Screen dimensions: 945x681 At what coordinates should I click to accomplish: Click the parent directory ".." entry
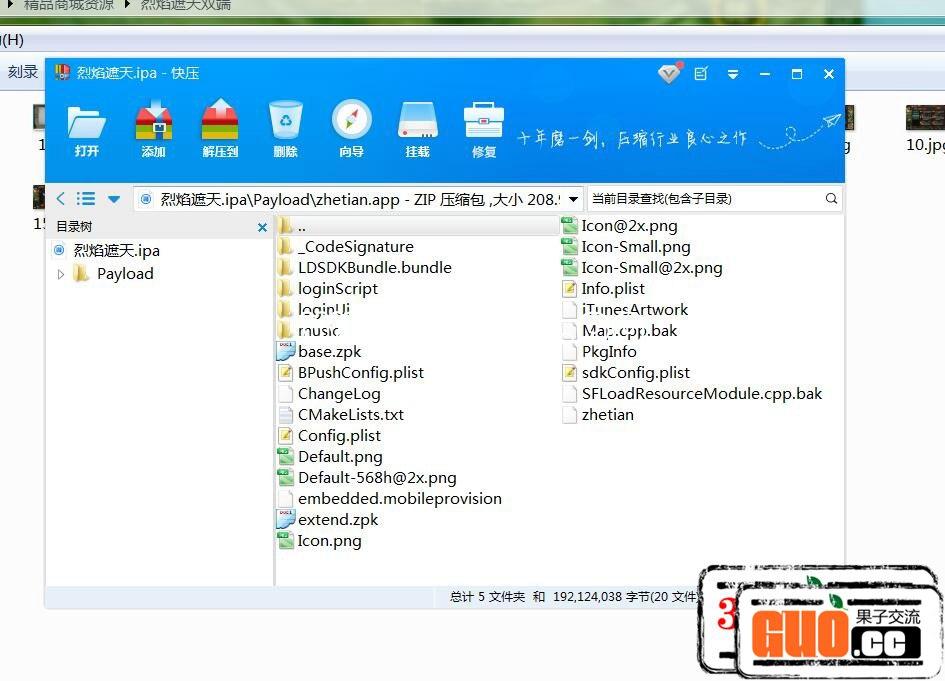tap(301, 227)
